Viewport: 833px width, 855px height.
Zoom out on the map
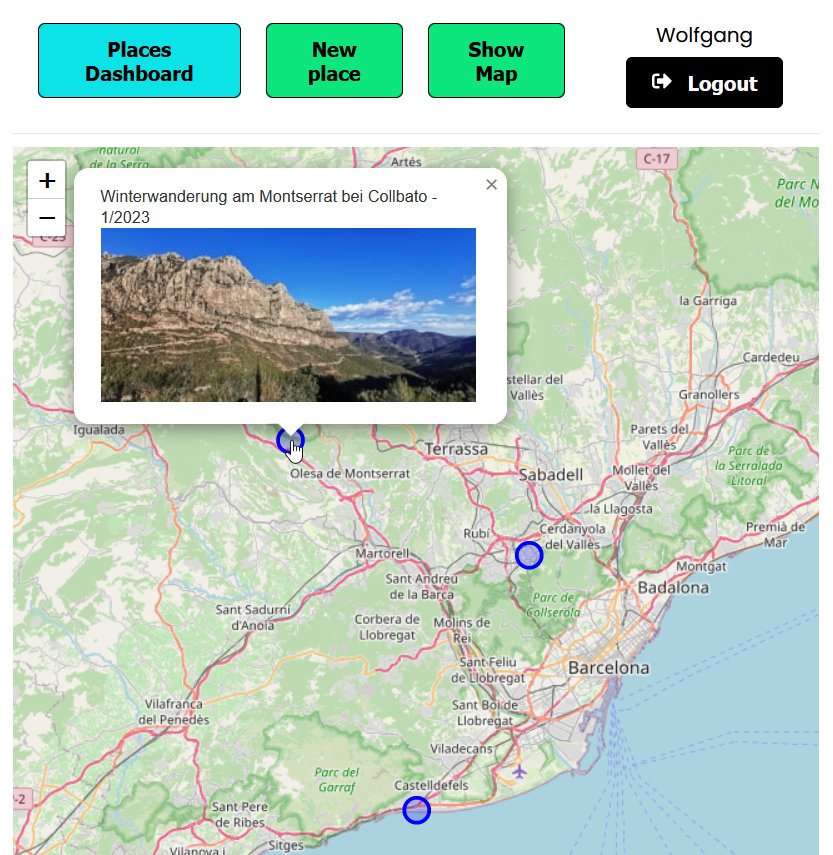click(46, 217)
